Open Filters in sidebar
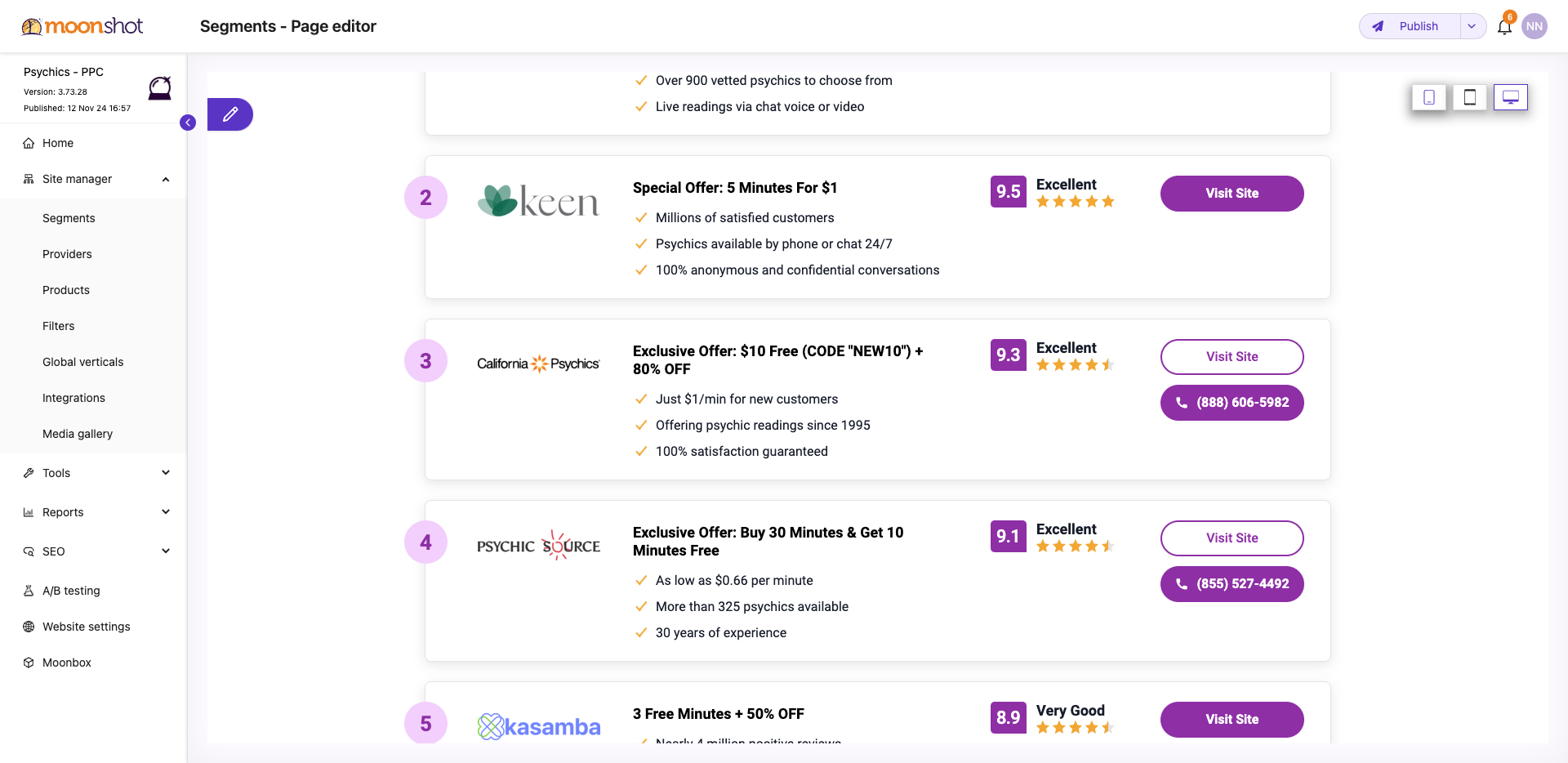Viewport: 1568px width, 763px height. click(x=59, y=326)
